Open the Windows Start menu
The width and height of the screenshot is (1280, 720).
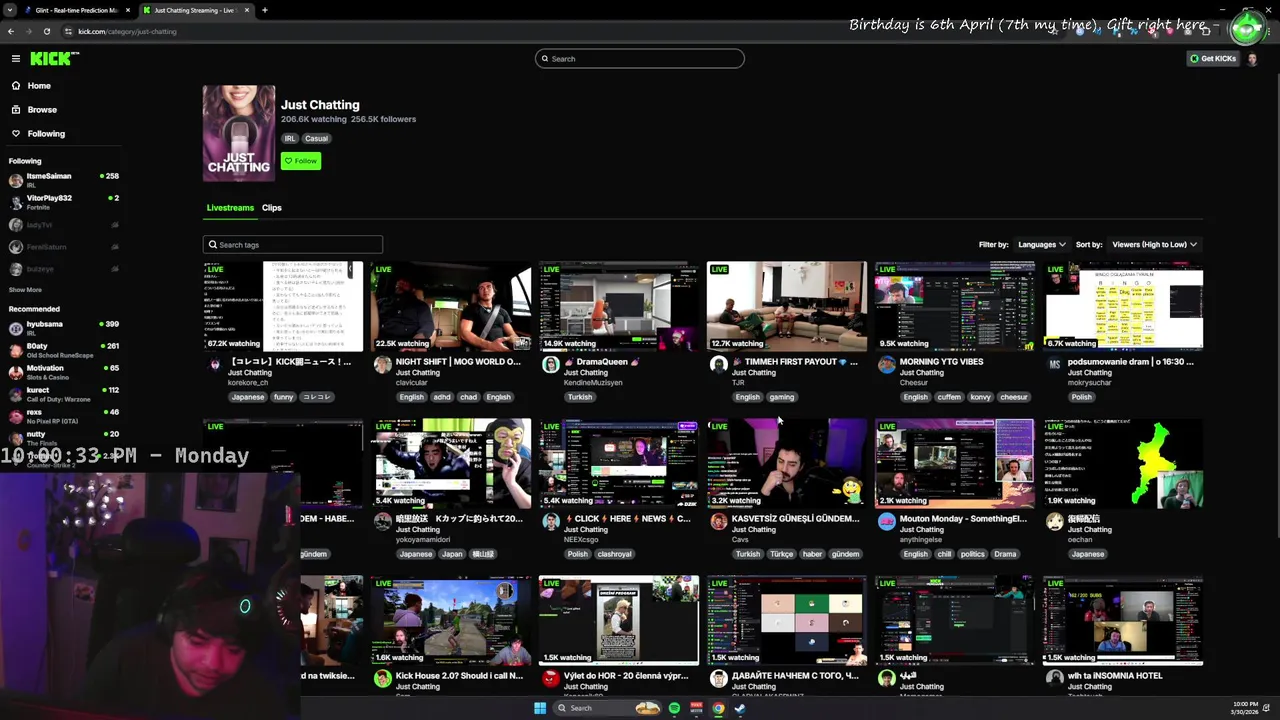[x=540, y=708]
